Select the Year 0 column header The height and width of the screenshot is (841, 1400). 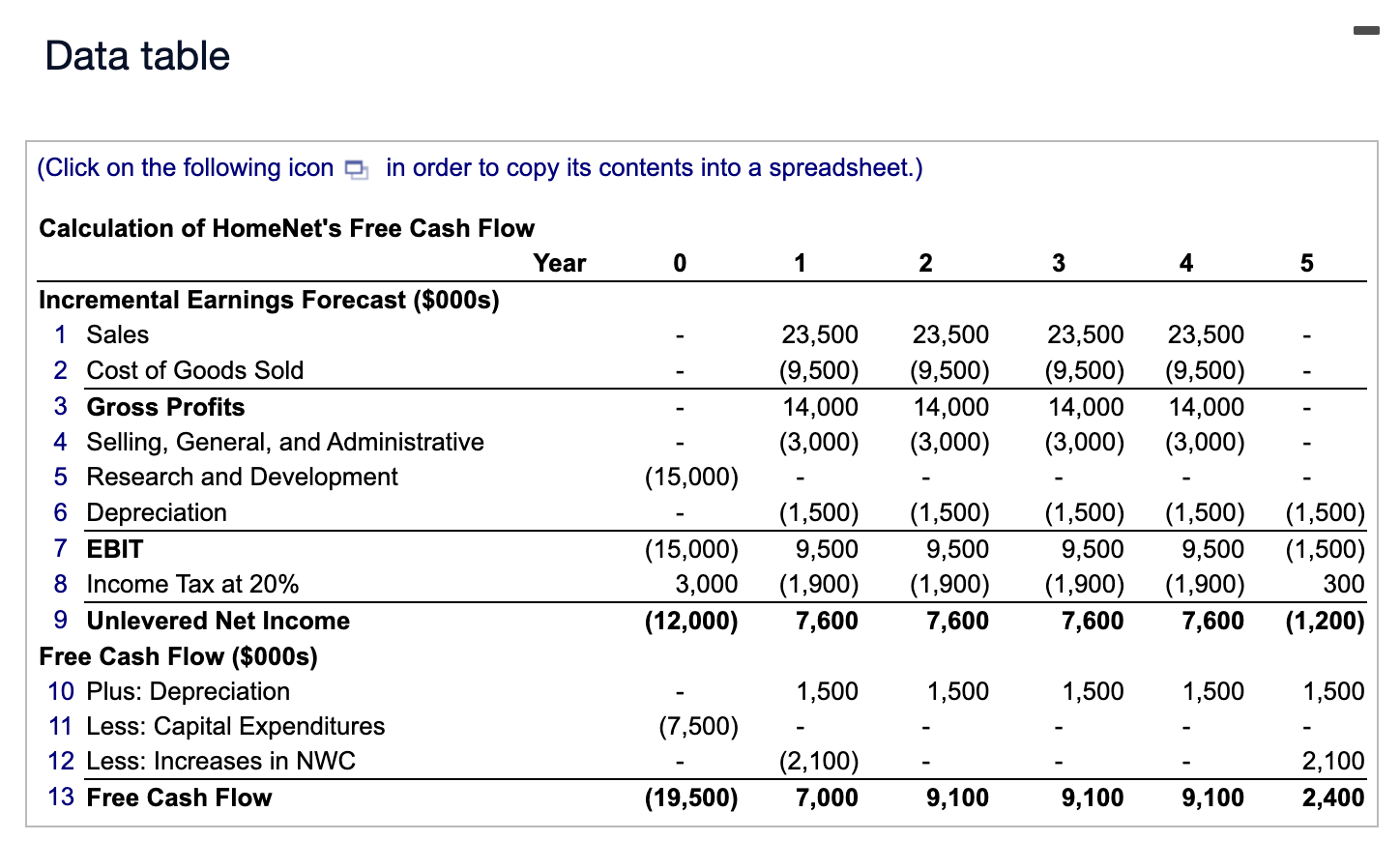[x=680, y=263]
